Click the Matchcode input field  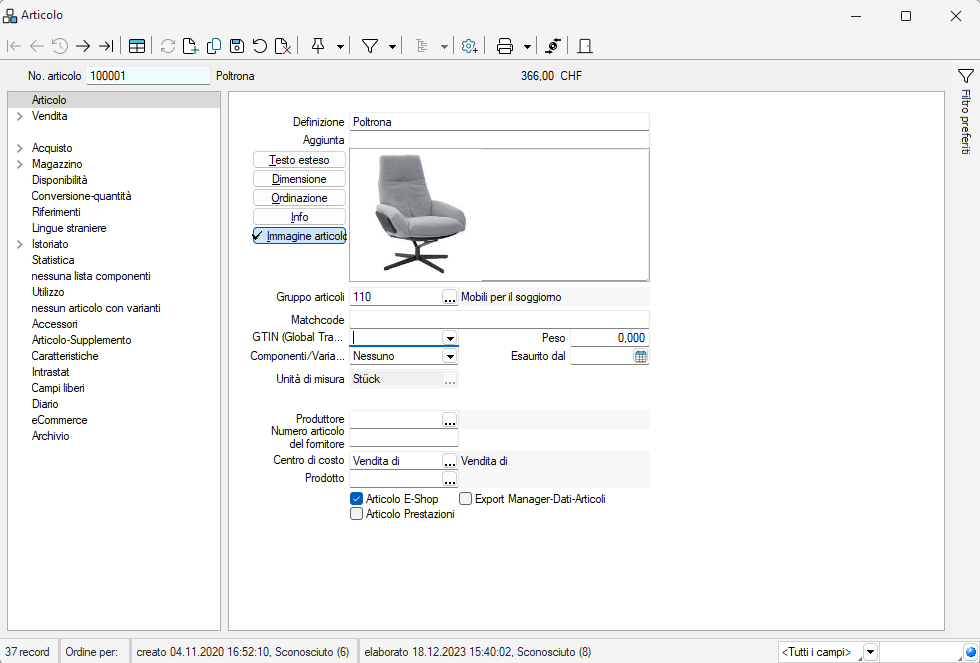[499, 320]
